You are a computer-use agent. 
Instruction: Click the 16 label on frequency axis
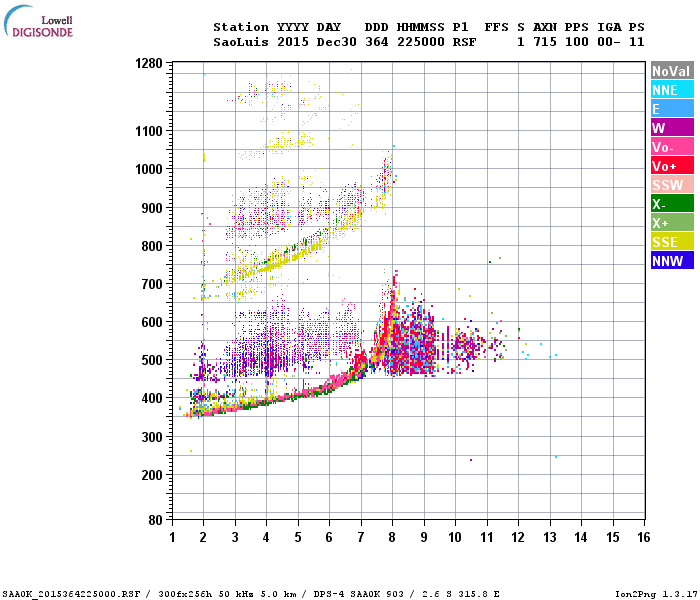644,537
